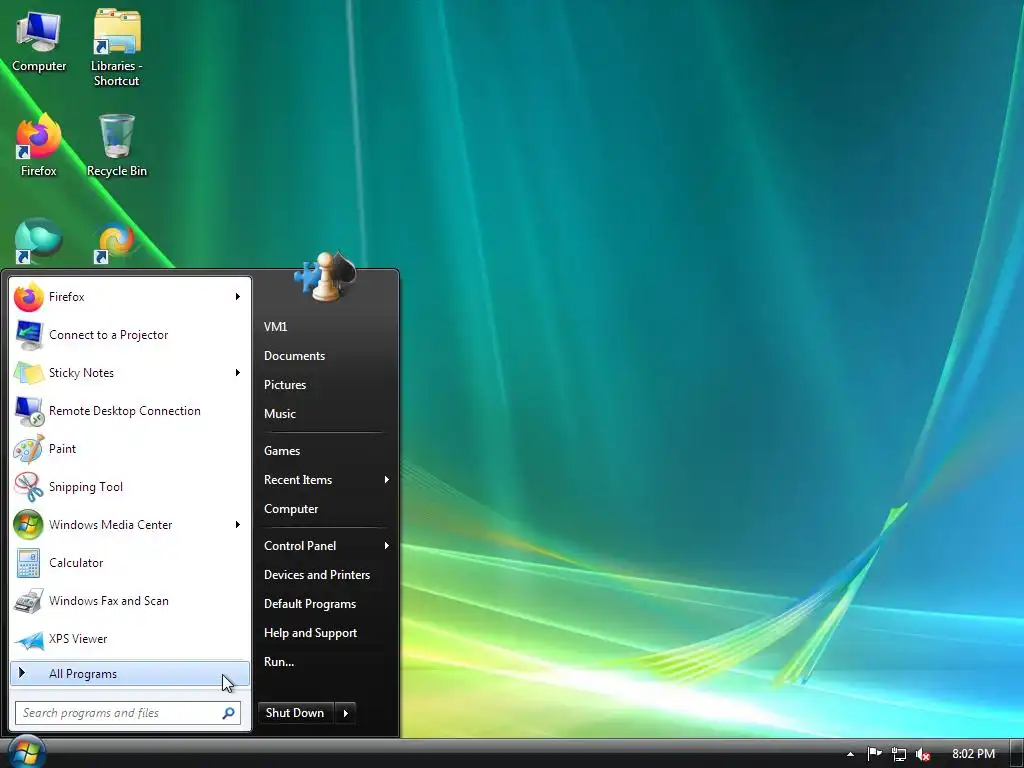Screen dimensions: 1024x768
Task: Expand the Firefox jump list arrow
Action: [x=238, y=296]
